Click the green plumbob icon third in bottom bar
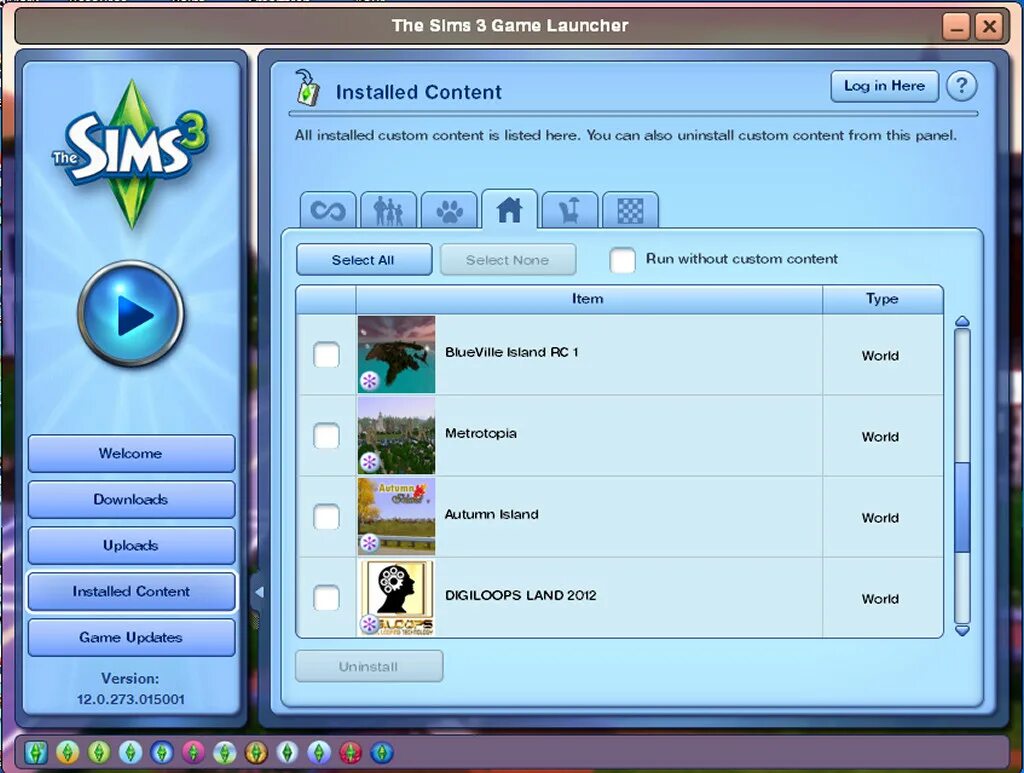The image size is (1024, 773). (x=99, y=753)
